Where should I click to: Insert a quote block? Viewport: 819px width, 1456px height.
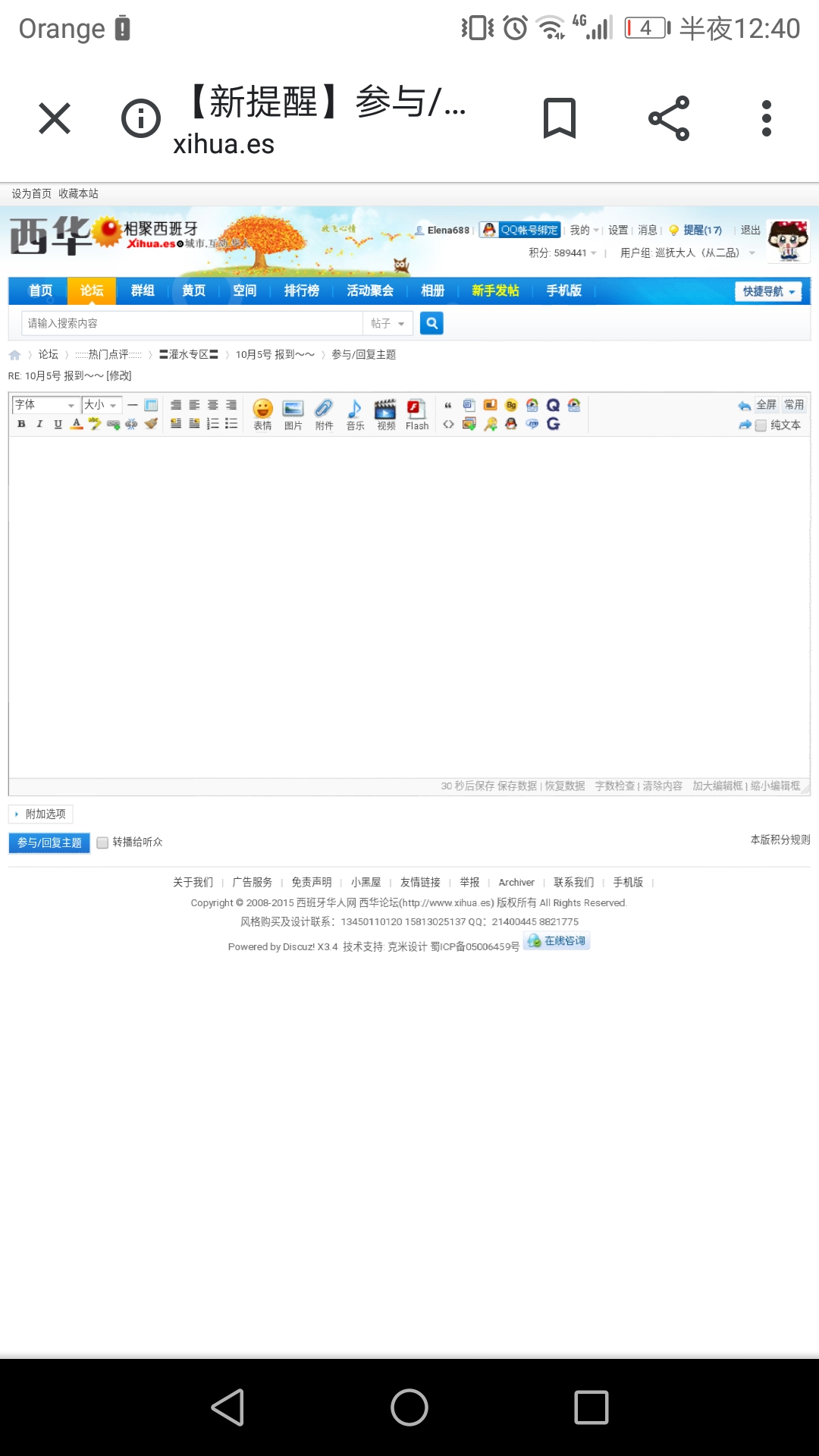pyautogui.click(x=448, y=405)
